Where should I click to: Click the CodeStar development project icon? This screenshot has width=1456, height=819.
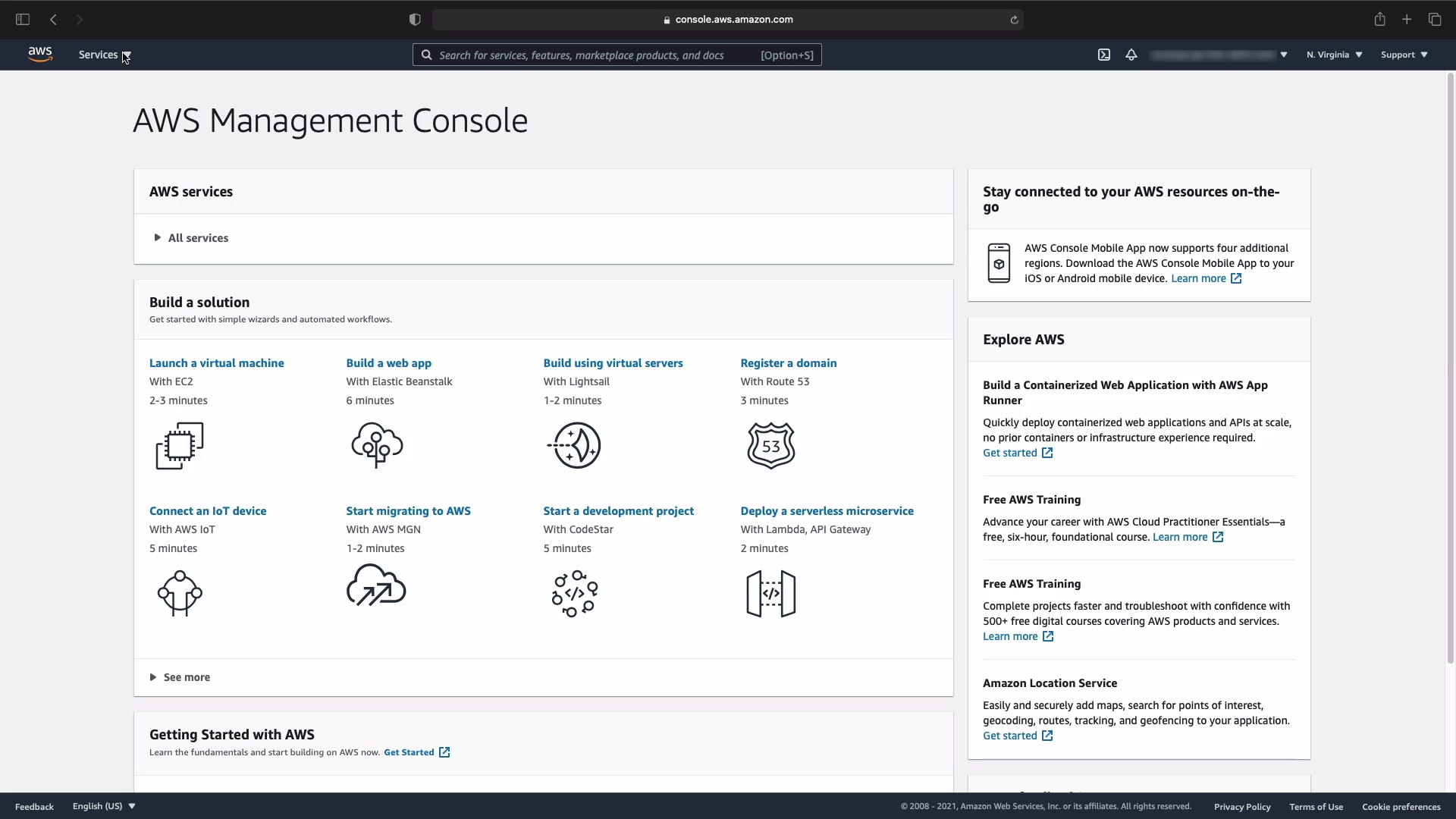tap(575, 593)
